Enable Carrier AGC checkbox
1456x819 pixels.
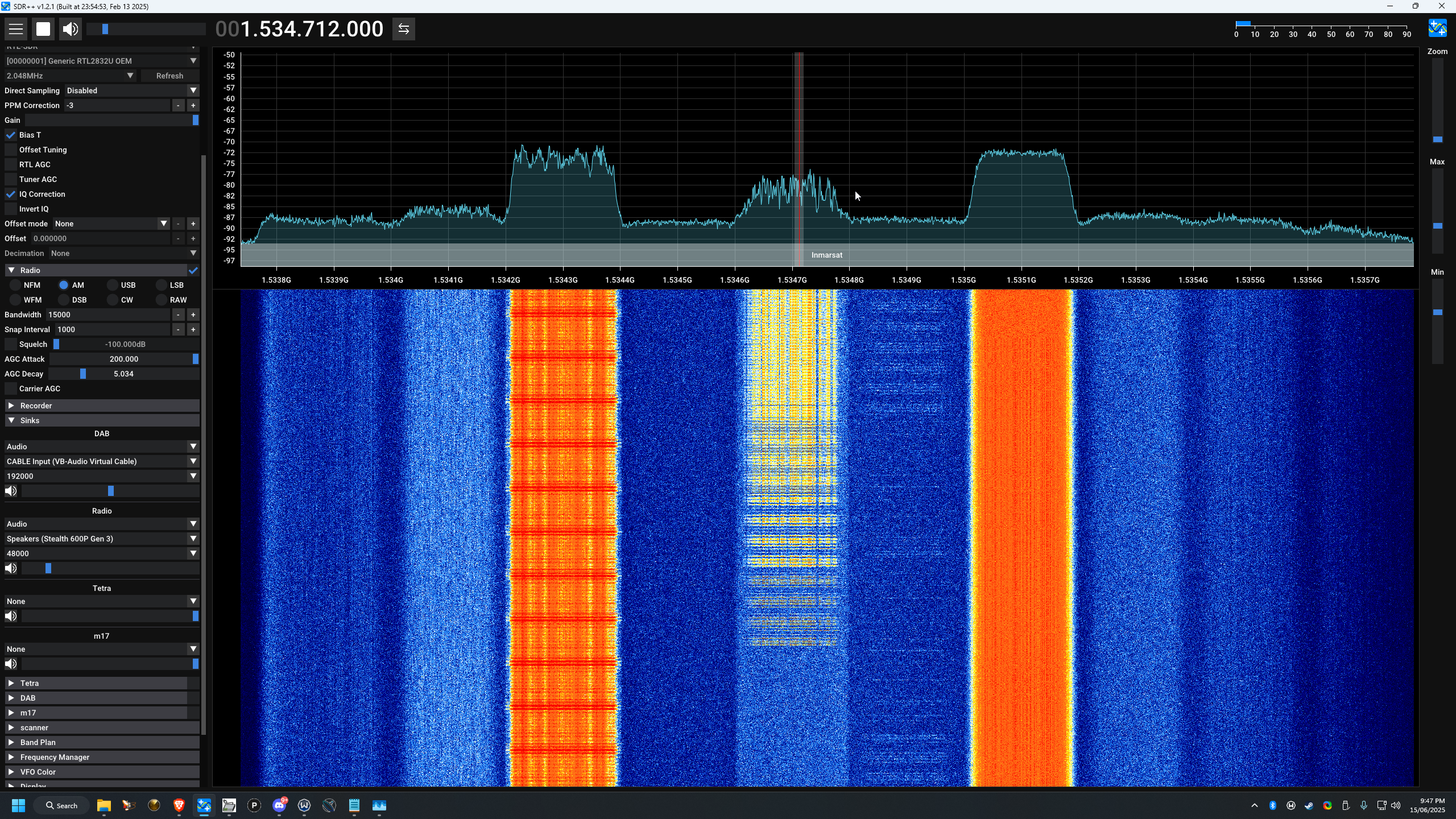coord(11,388)
